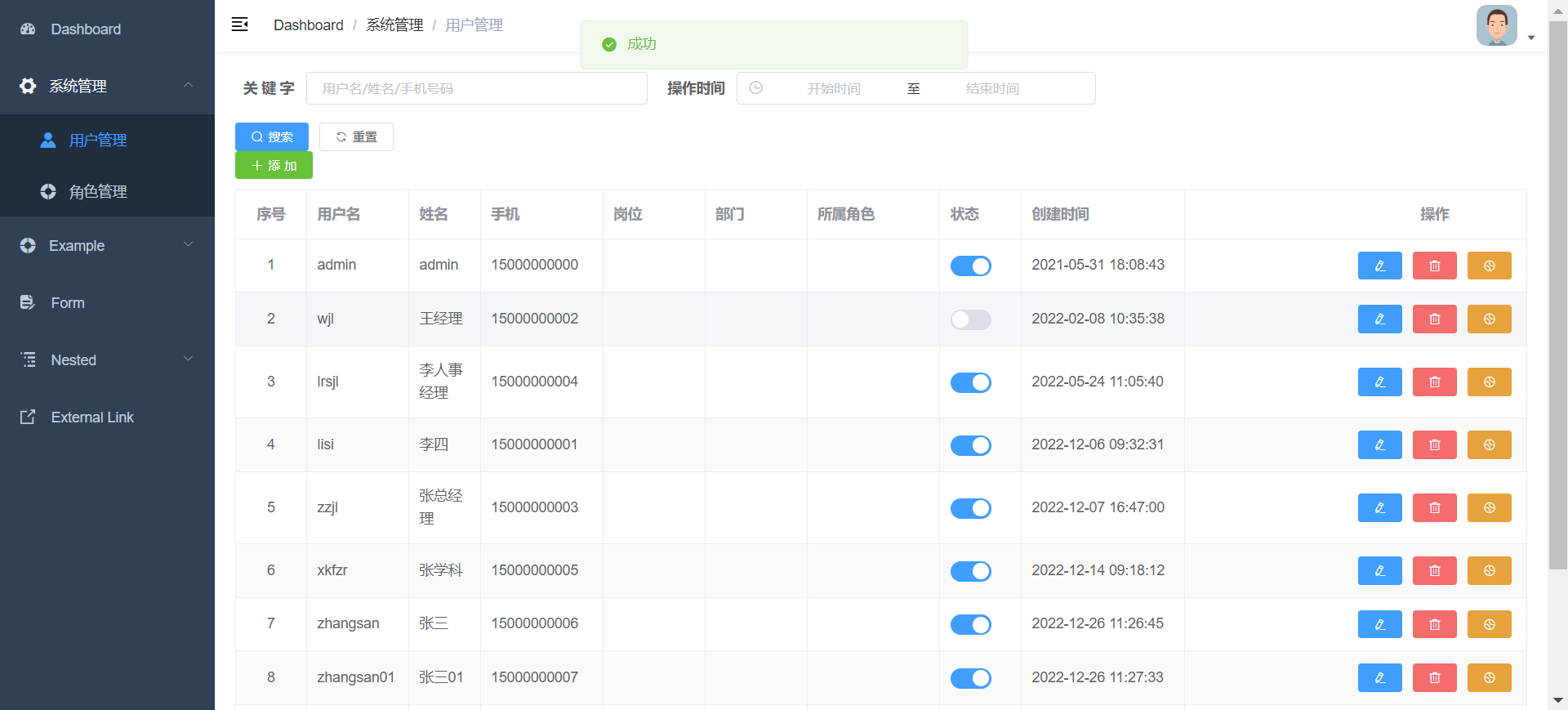Image resolution: width=1568 pixels, height=710 pixels.
Task: Delete the zhangsan user row
Action: 1434,624
